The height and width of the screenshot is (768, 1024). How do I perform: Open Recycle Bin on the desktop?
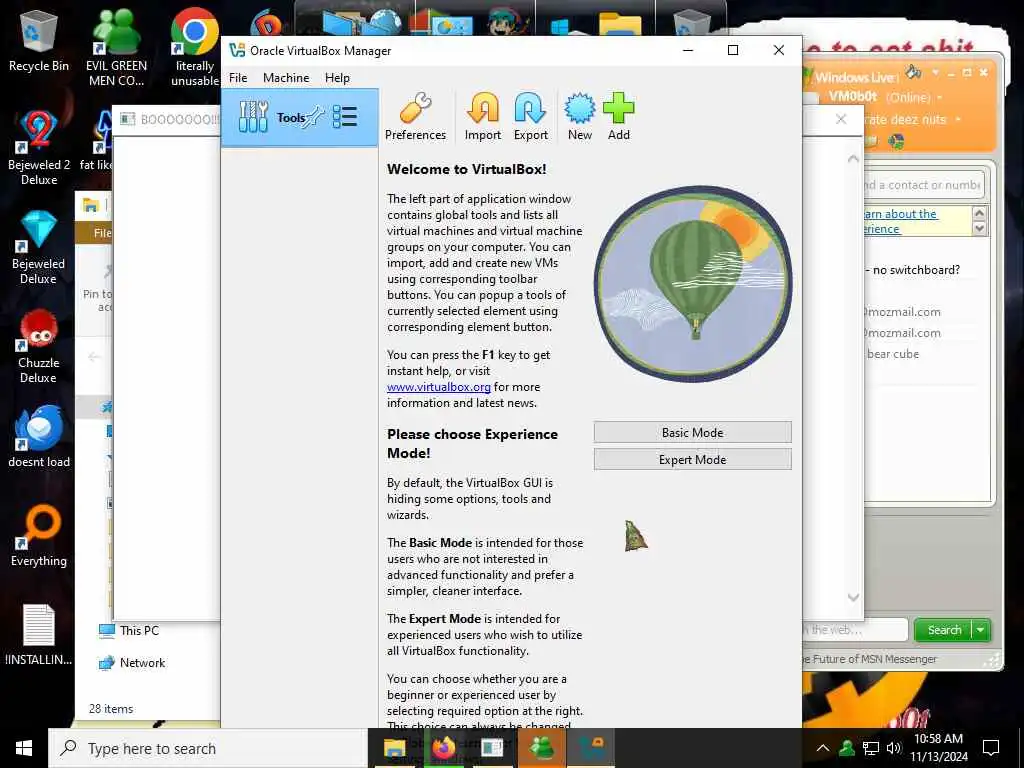click(39, 42)
